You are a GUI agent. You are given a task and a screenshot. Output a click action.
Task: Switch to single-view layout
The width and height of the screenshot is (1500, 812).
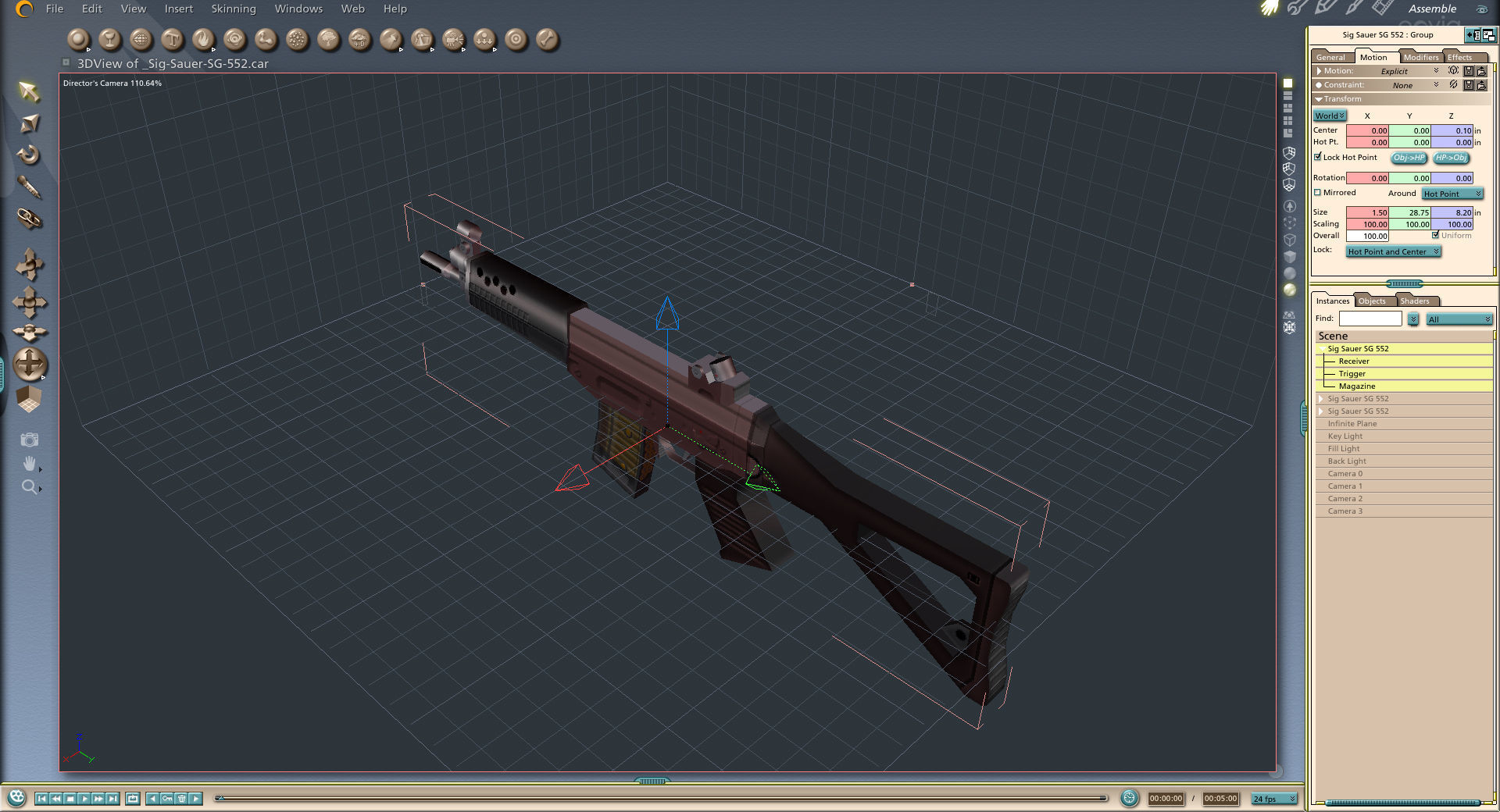(x=1287, y=83)
